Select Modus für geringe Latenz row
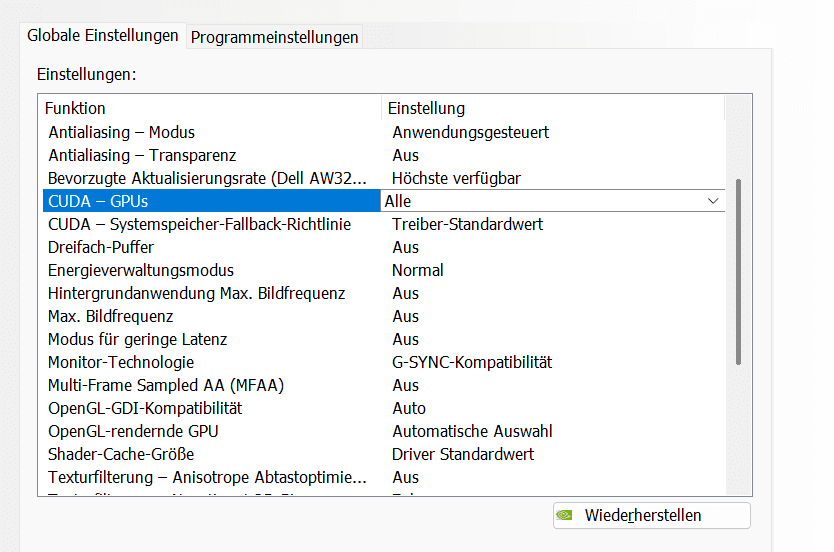Image resolution: width=834 pixels, height=552 pixels. [x=383, y=339]
